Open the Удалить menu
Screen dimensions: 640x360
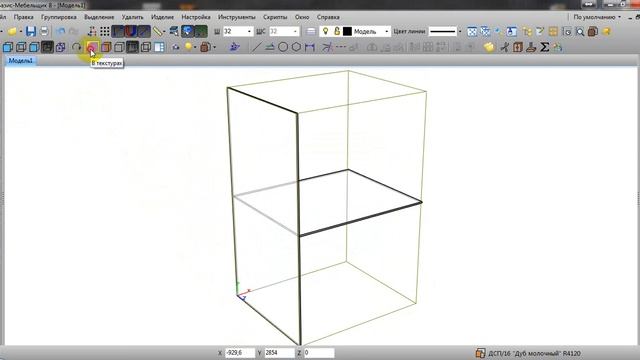click(x=133, y=17)
